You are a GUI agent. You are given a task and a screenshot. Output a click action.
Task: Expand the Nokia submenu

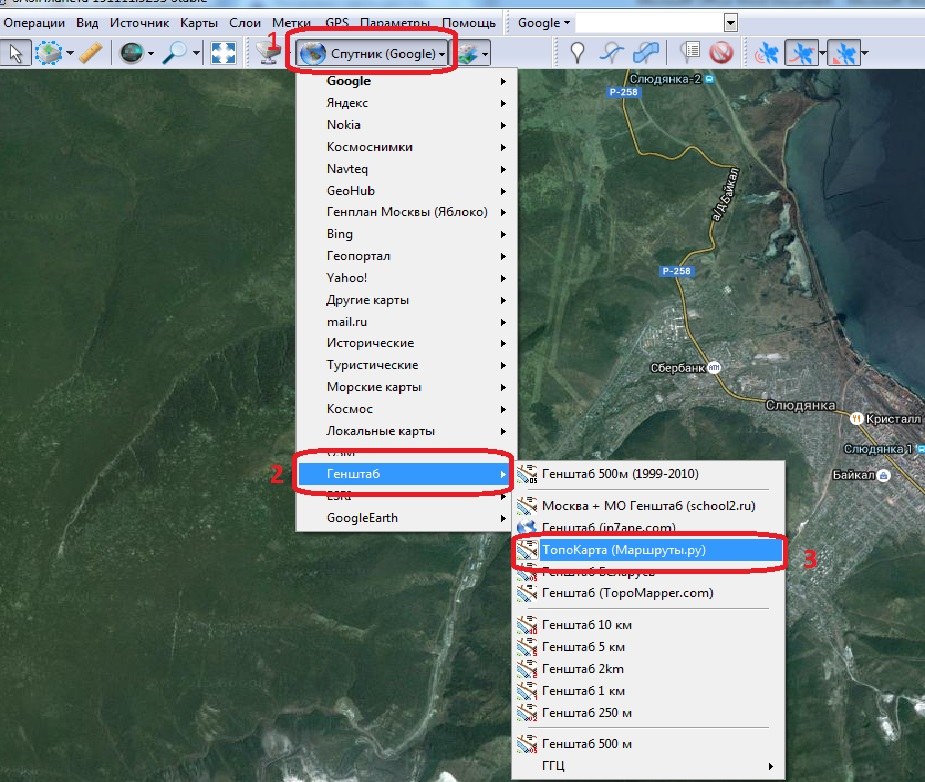(406, 125)
